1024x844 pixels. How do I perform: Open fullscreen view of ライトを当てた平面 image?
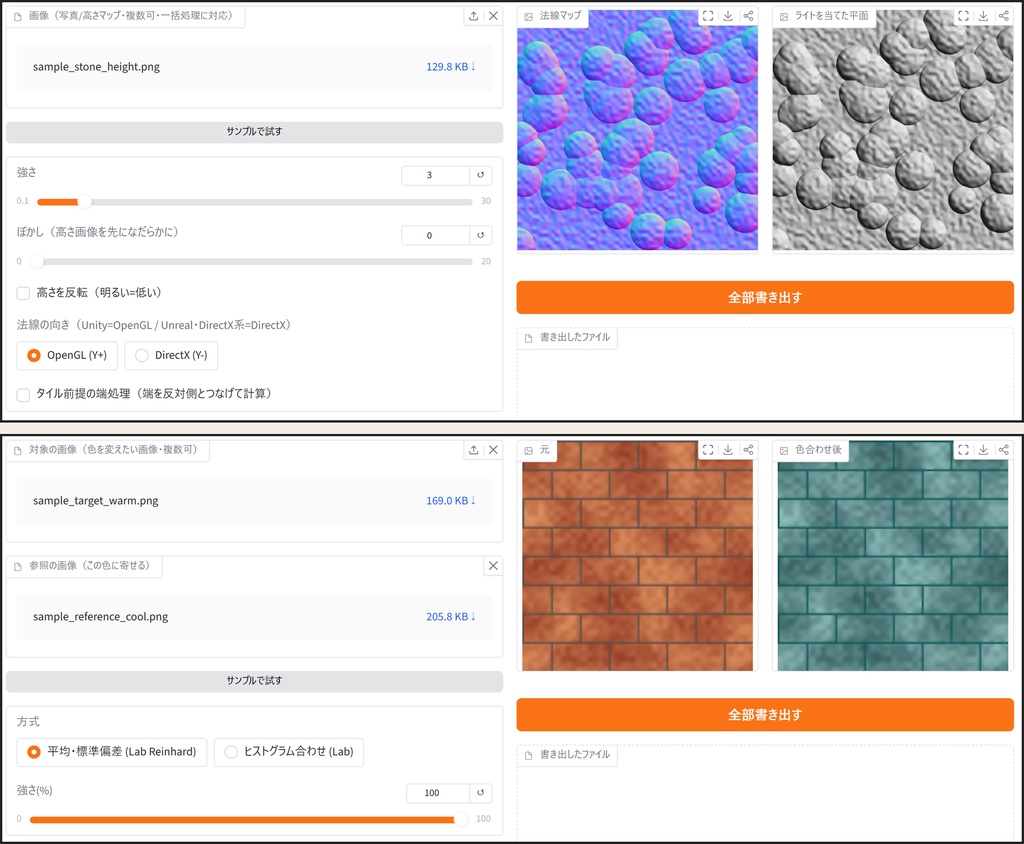tap(963, 16)
